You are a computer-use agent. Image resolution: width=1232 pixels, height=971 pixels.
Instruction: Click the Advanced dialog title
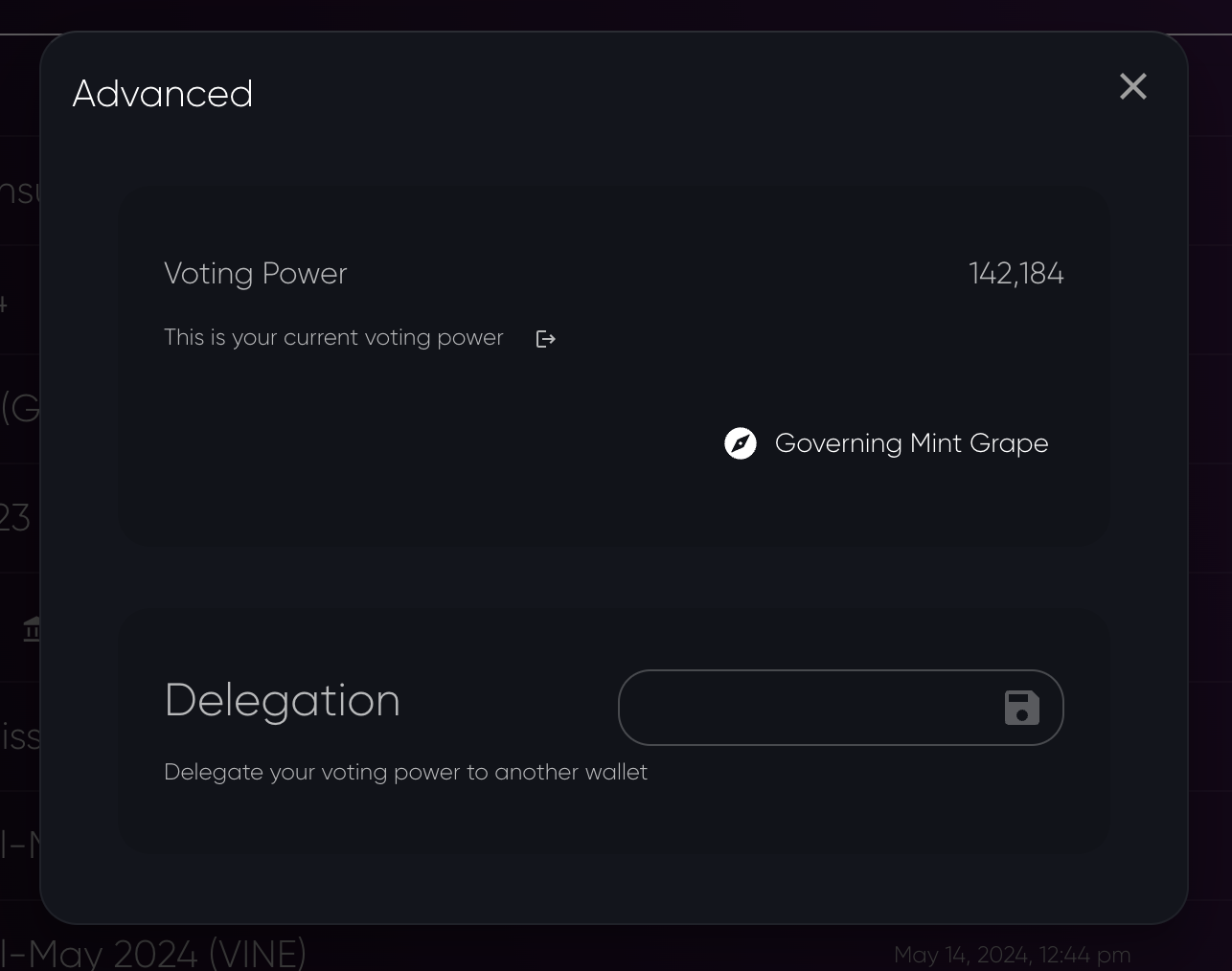click(x=163, y=94)
